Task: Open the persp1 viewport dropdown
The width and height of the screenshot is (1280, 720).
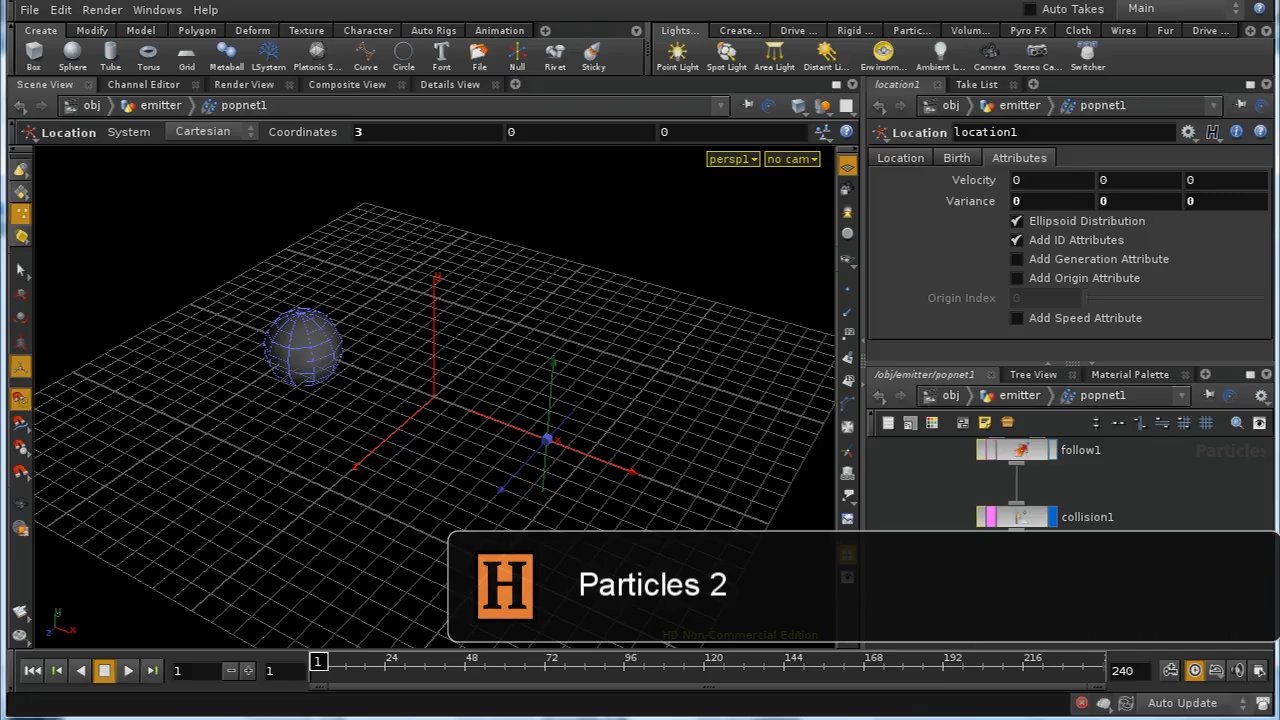Action: coord(733,159)
